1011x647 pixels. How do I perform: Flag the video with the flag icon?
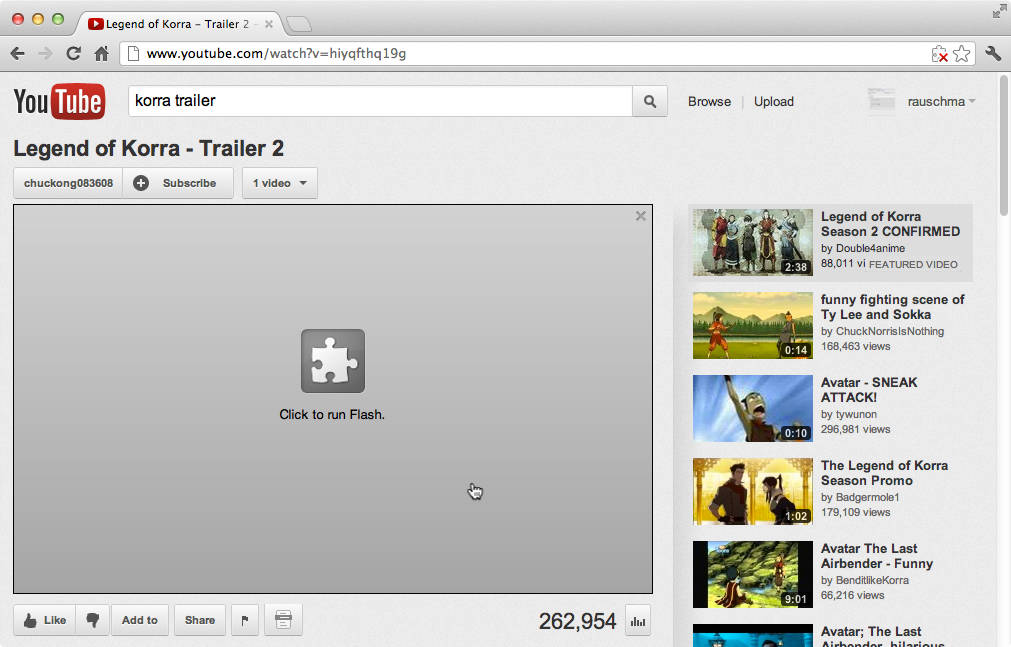[245, 620]
